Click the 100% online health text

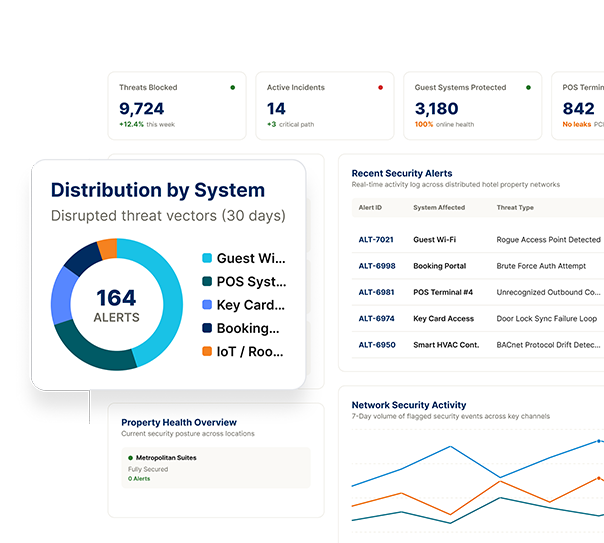click(x=444, y=124)
